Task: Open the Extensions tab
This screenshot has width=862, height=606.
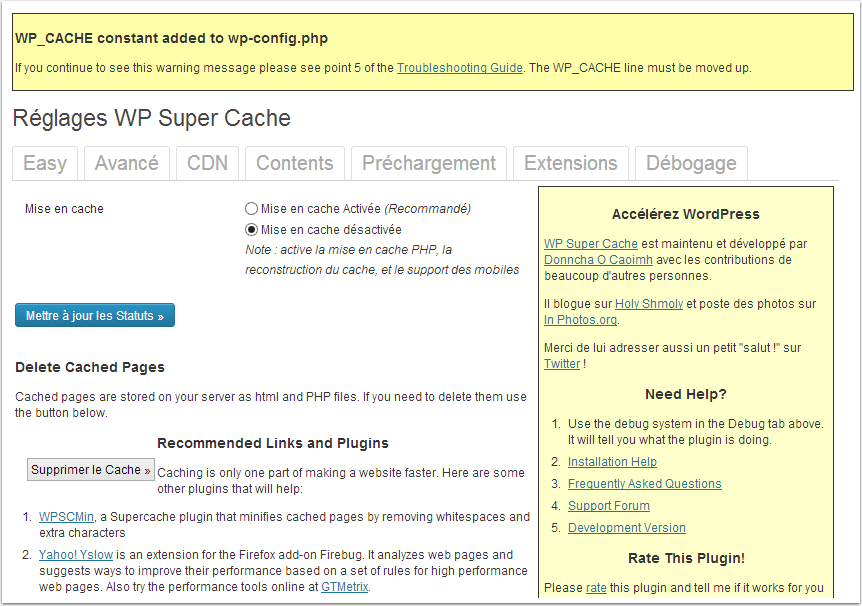Action: tap(571, 163)
